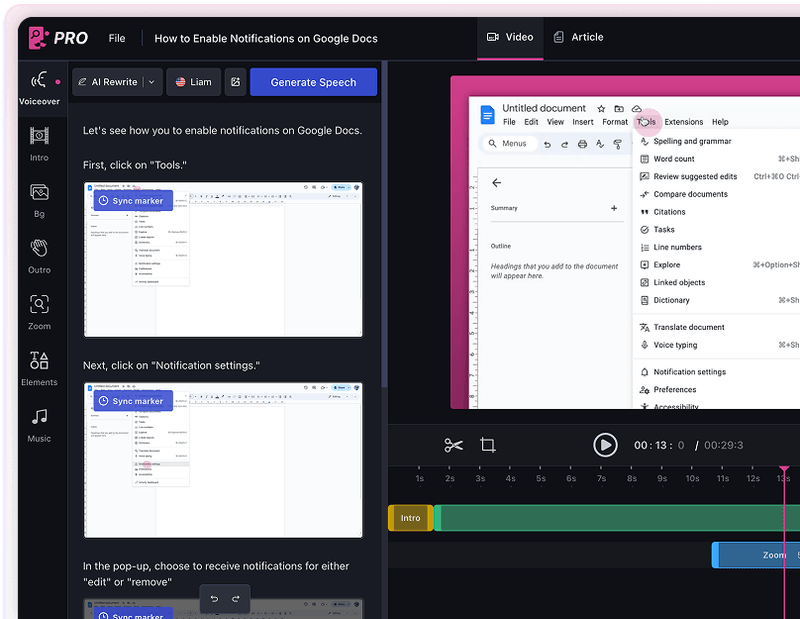Viewport: 800px width, 619px height.
Task: Open the File menu
Action: coord(117,38)
